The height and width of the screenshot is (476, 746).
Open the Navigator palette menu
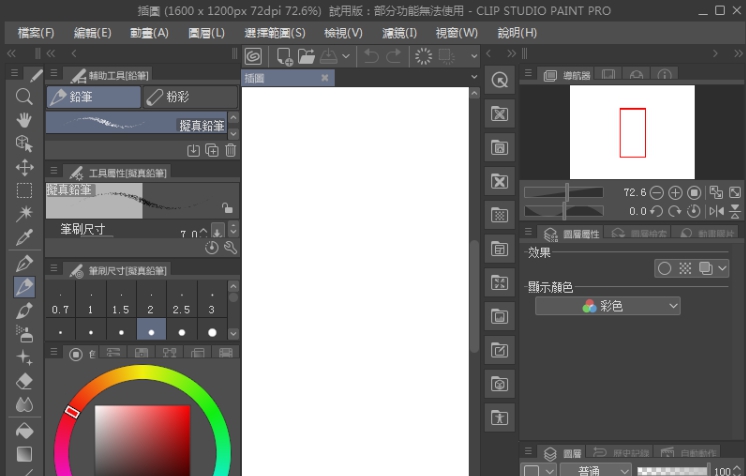click(528, 73)
